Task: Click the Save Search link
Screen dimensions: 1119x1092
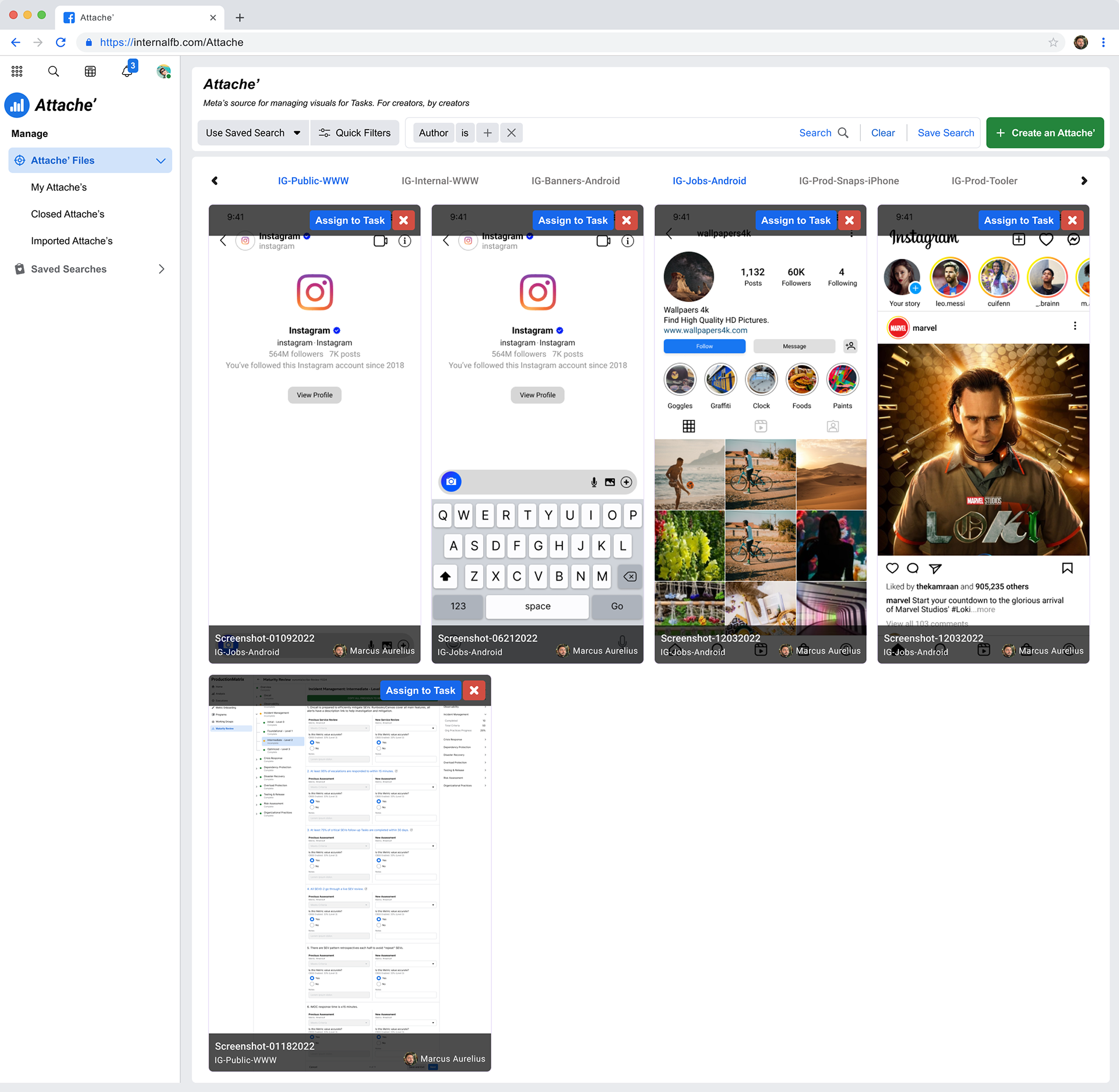Action: coord(945,133)
